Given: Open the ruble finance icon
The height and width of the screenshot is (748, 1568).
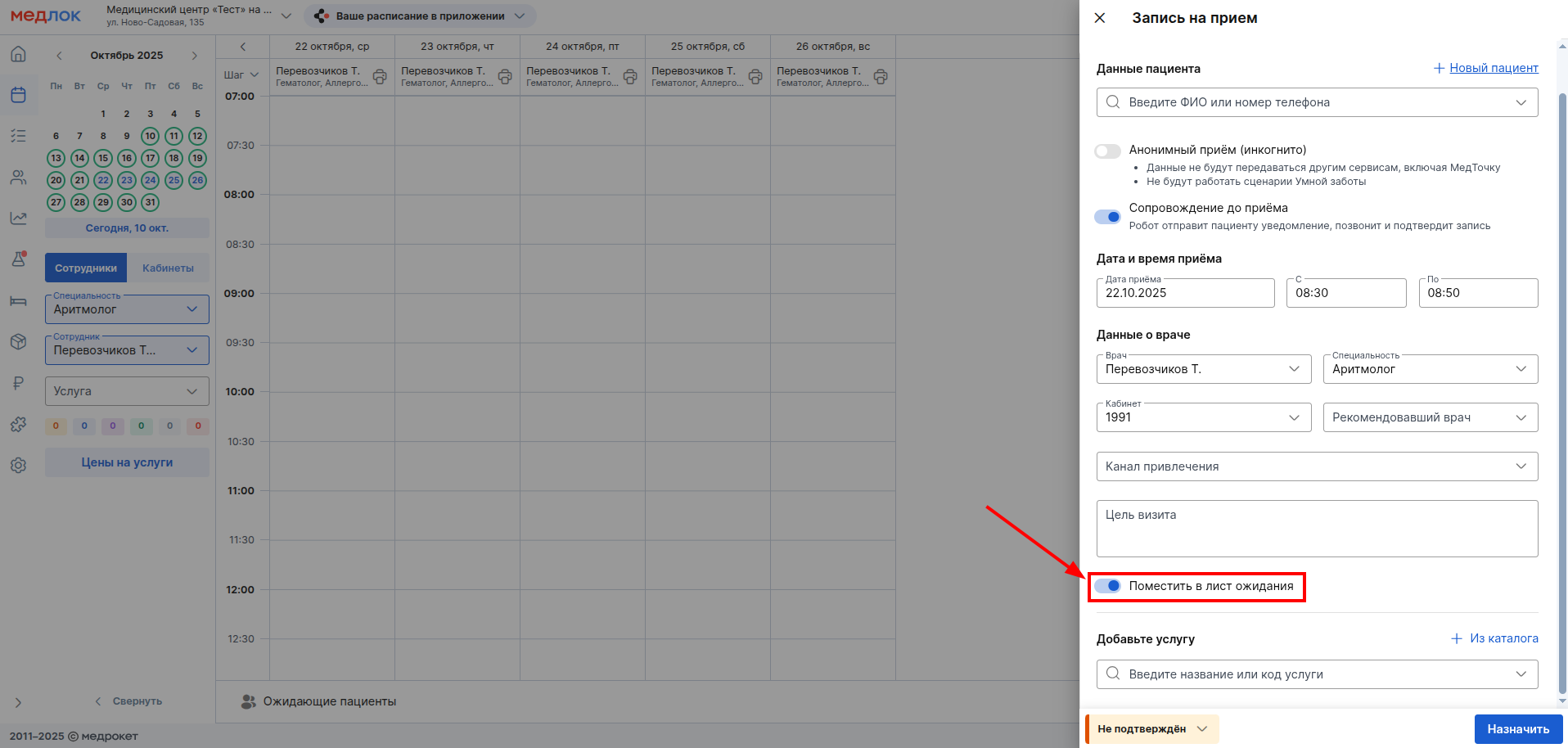Looking at the screenshot, I should click(18, 382).
